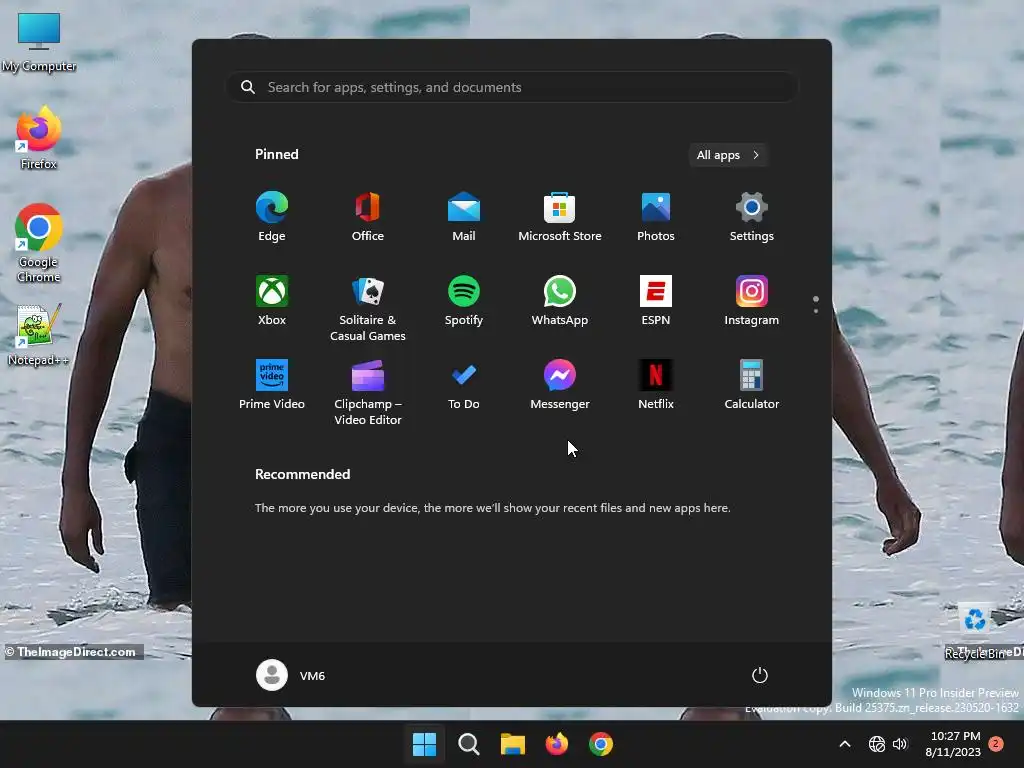Select the My Computer desktop icon
This screenshot has height=768, width=1024.
[39, 42]
